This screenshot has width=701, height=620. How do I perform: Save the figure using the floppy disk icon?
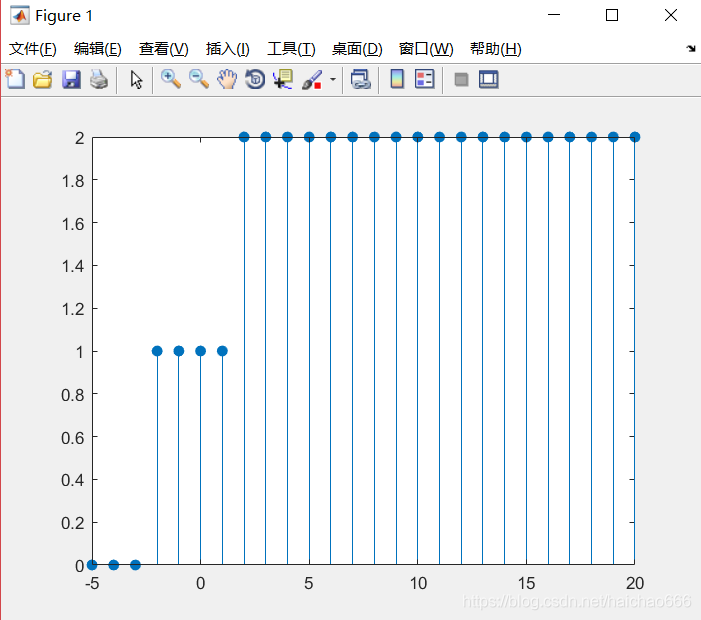pyautogui.click(x=71, y=80)
